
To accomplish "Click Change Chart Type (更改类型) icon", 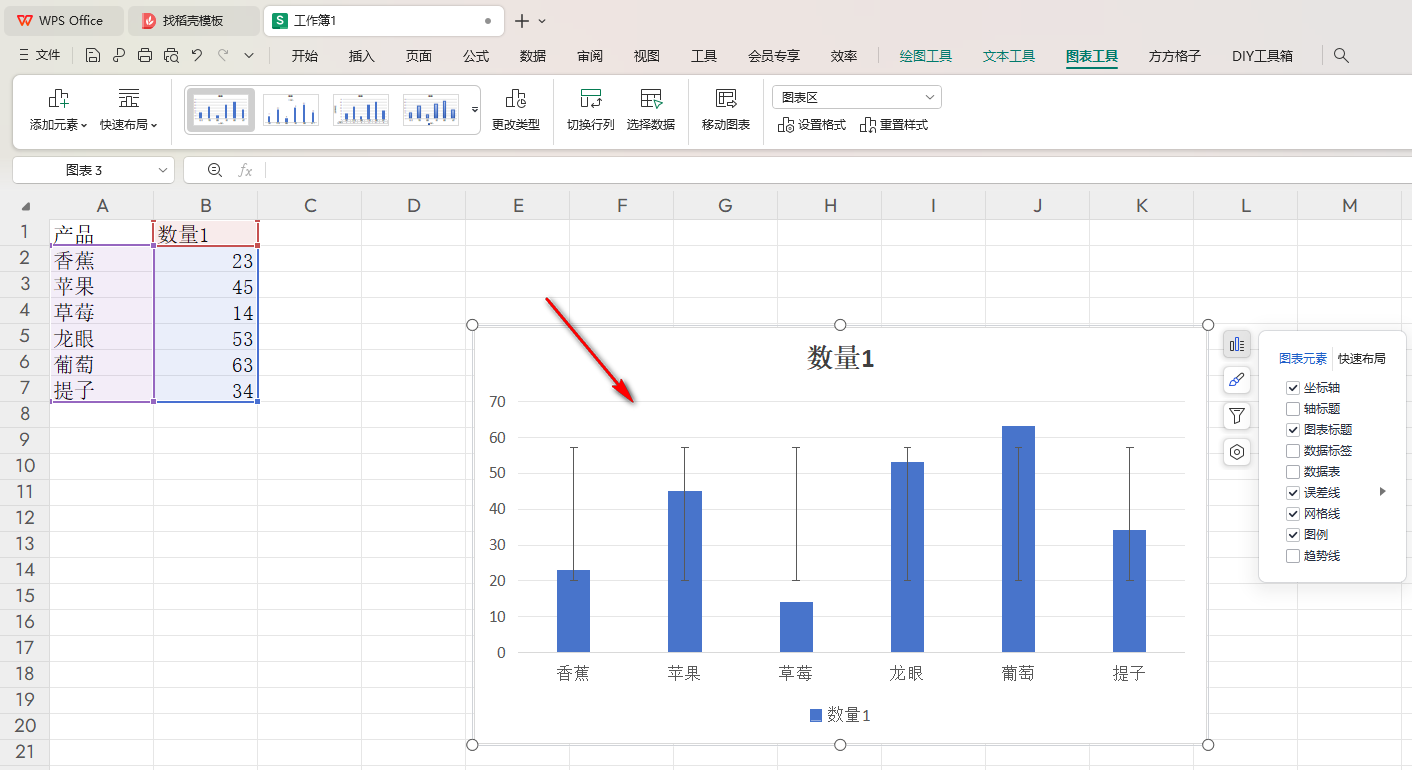I will (x=516, y=98).
